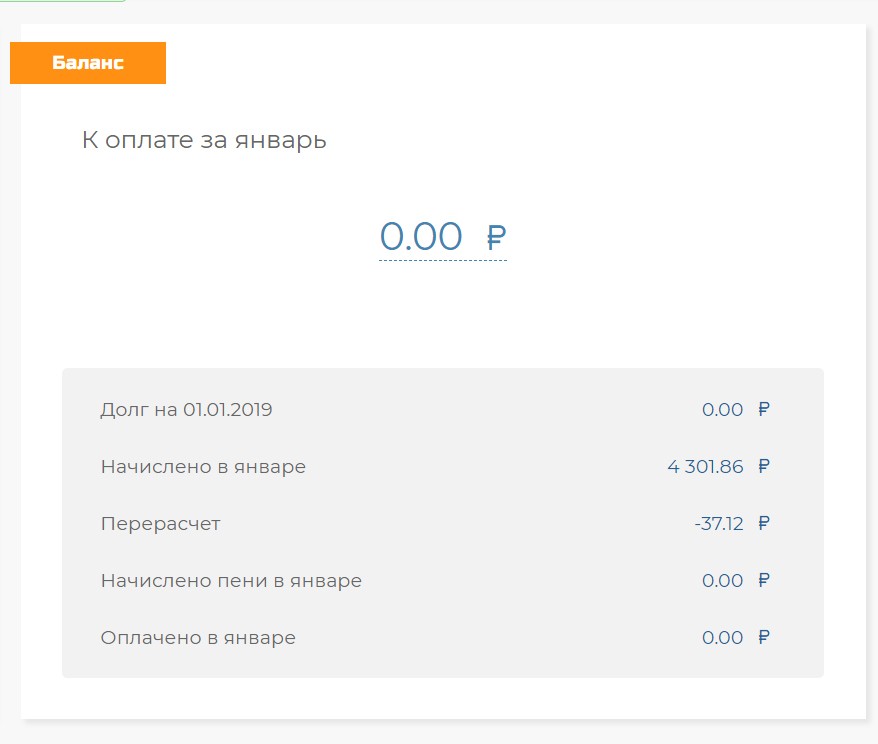Click the 0.00 value for Долг на 01.01.2019
The height and width of the screenshot is (744, 878).
722,409
